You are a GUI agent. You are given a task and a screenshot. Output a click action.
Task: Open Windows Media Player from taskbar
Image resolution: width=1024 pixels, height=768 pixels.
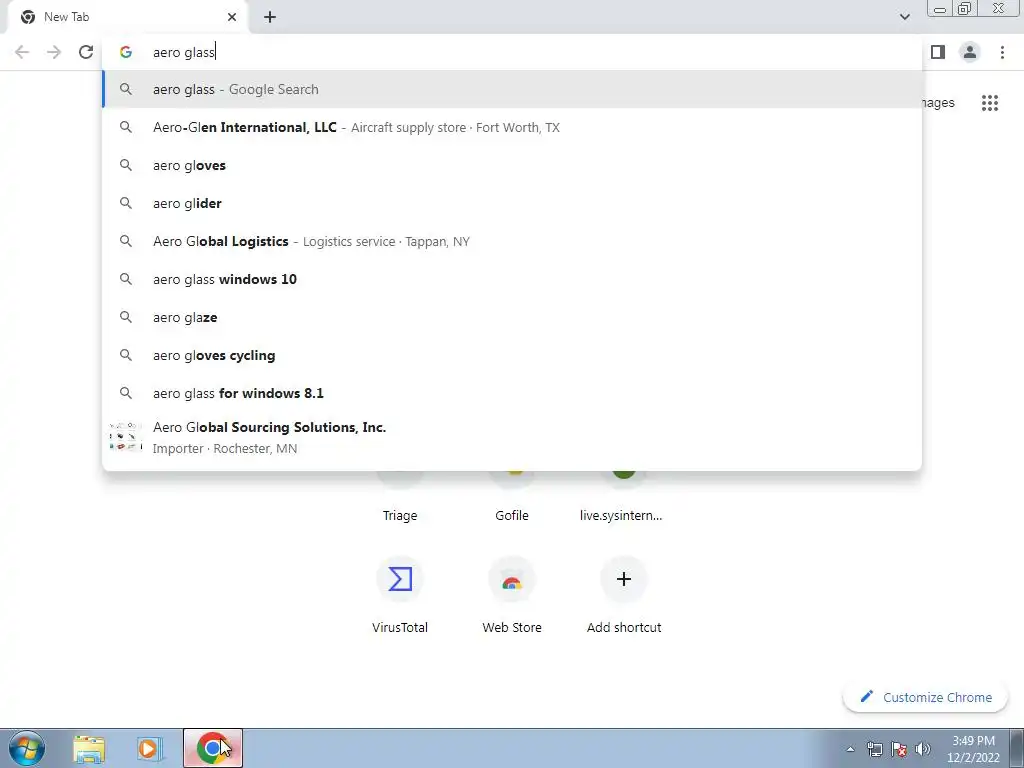tap(150, 749)
